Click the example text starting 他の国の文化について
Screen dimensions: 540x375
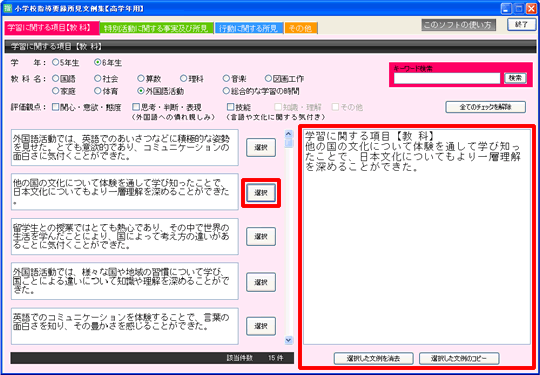point(125,192)
